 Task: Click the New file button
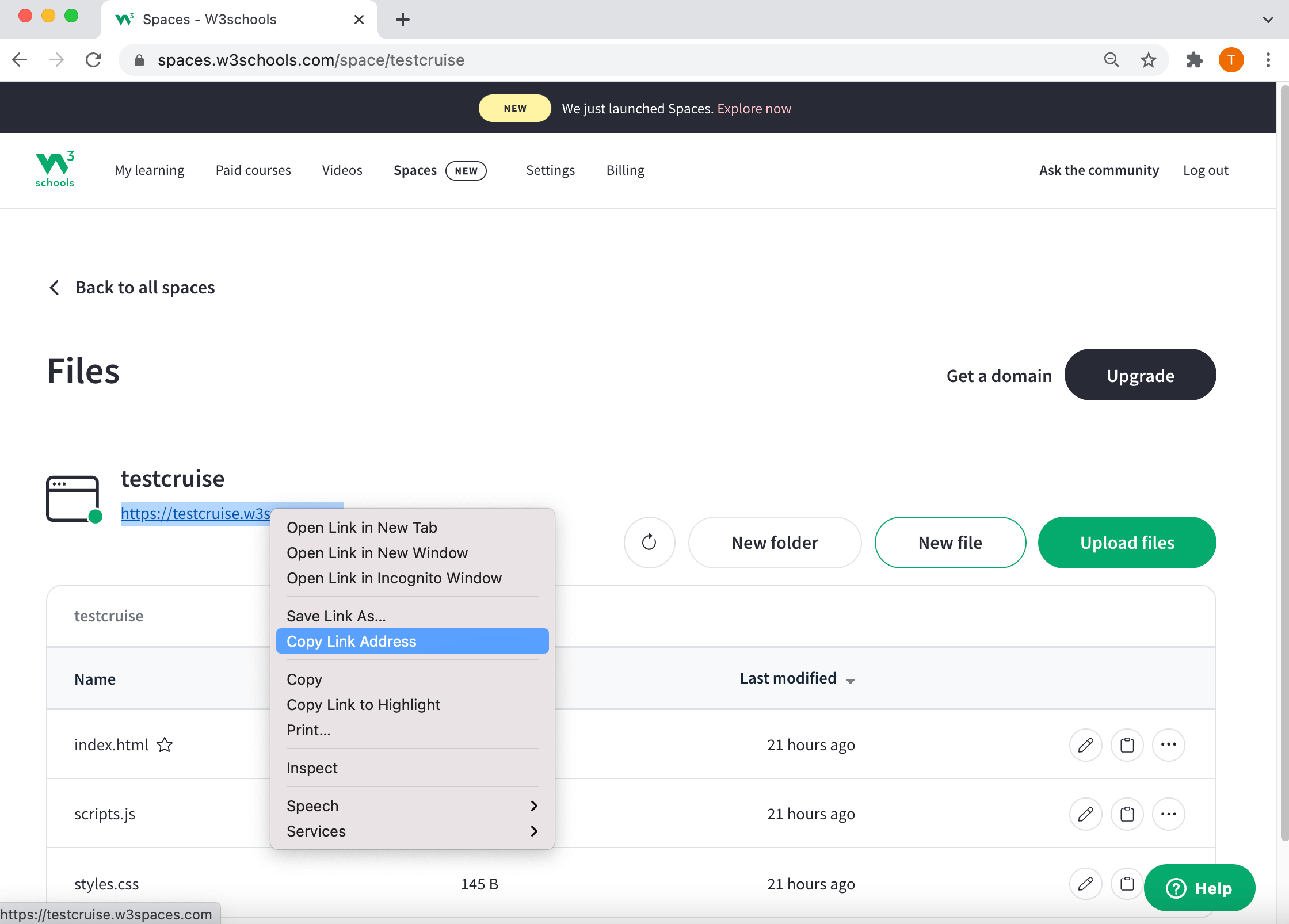[x=950, y=542]
